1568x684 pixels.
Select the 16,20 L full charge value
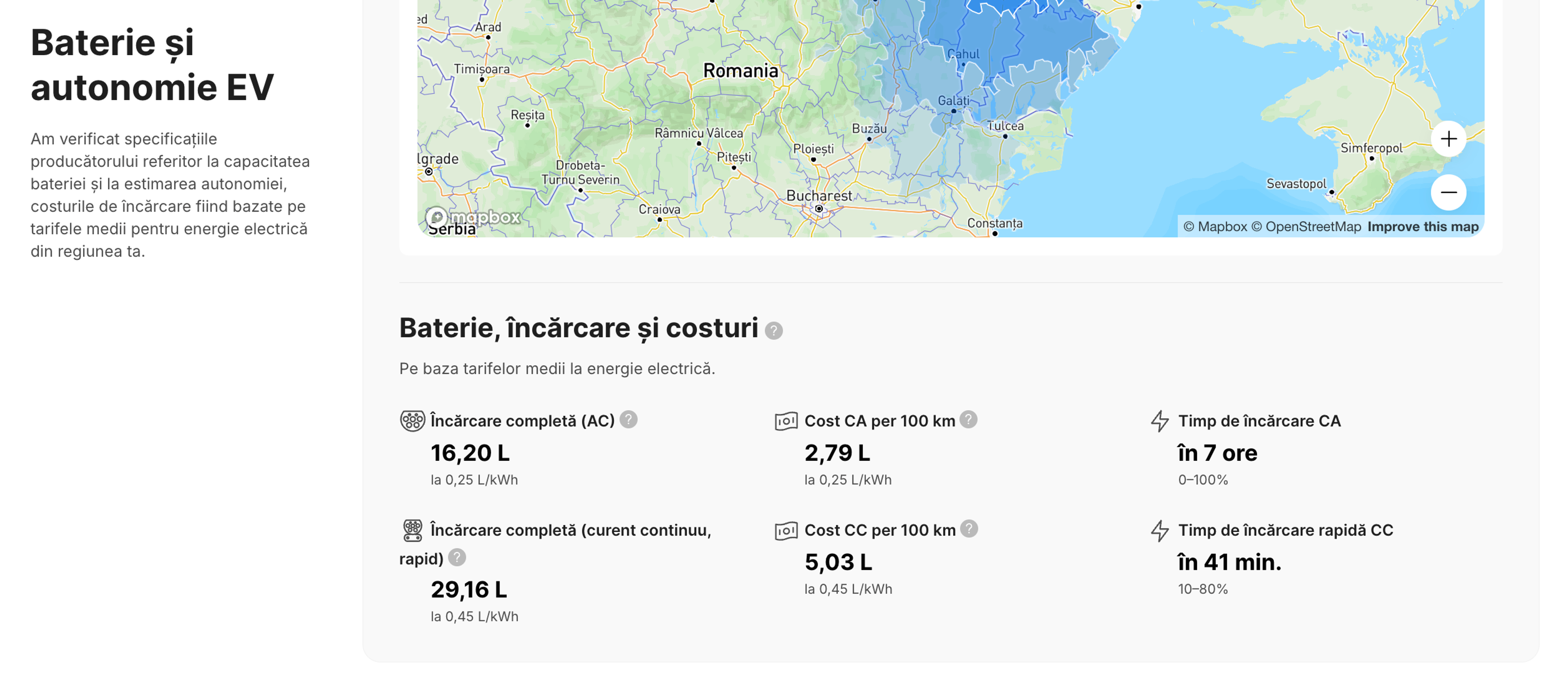click(x=470, y=453)
